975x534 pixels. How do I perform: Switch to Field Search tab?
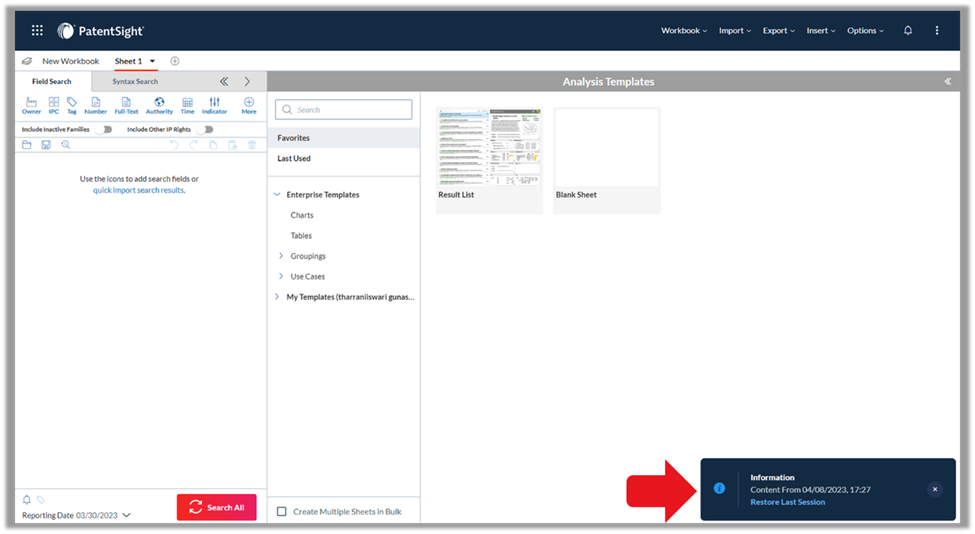pos(52,81)
